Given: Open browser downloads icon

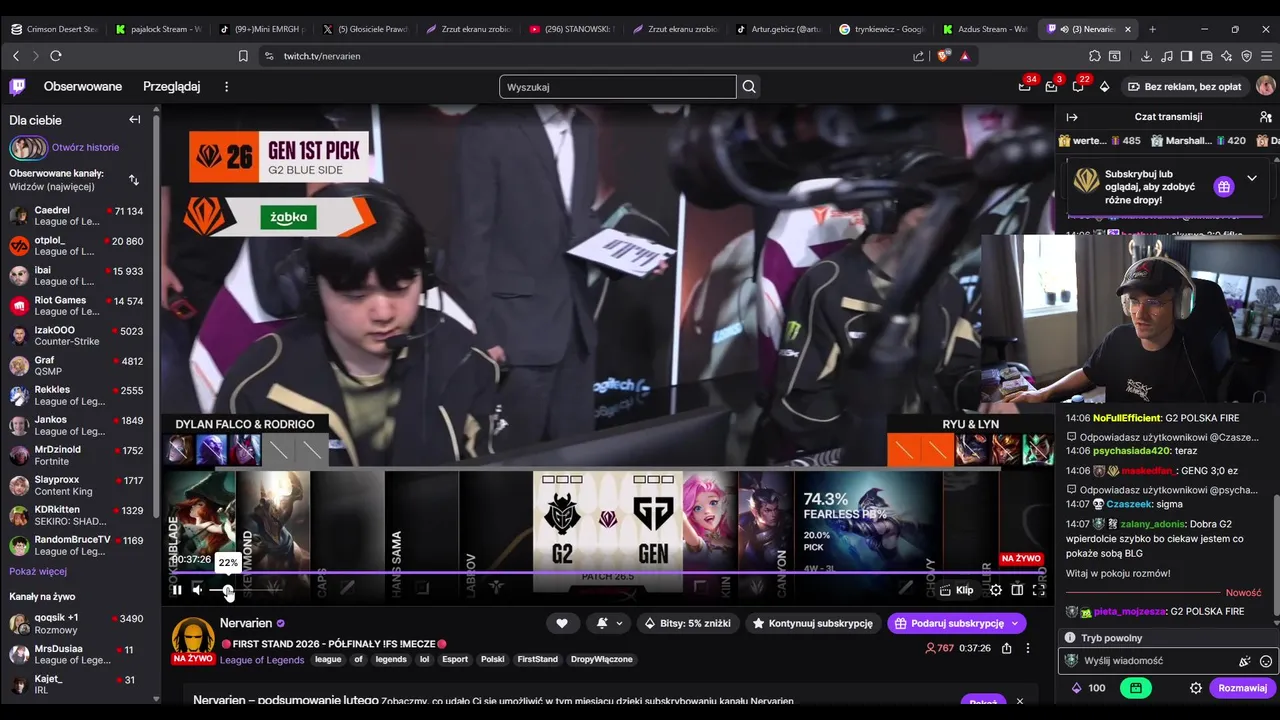Looking at the screenshot, I should (1146, 56).
